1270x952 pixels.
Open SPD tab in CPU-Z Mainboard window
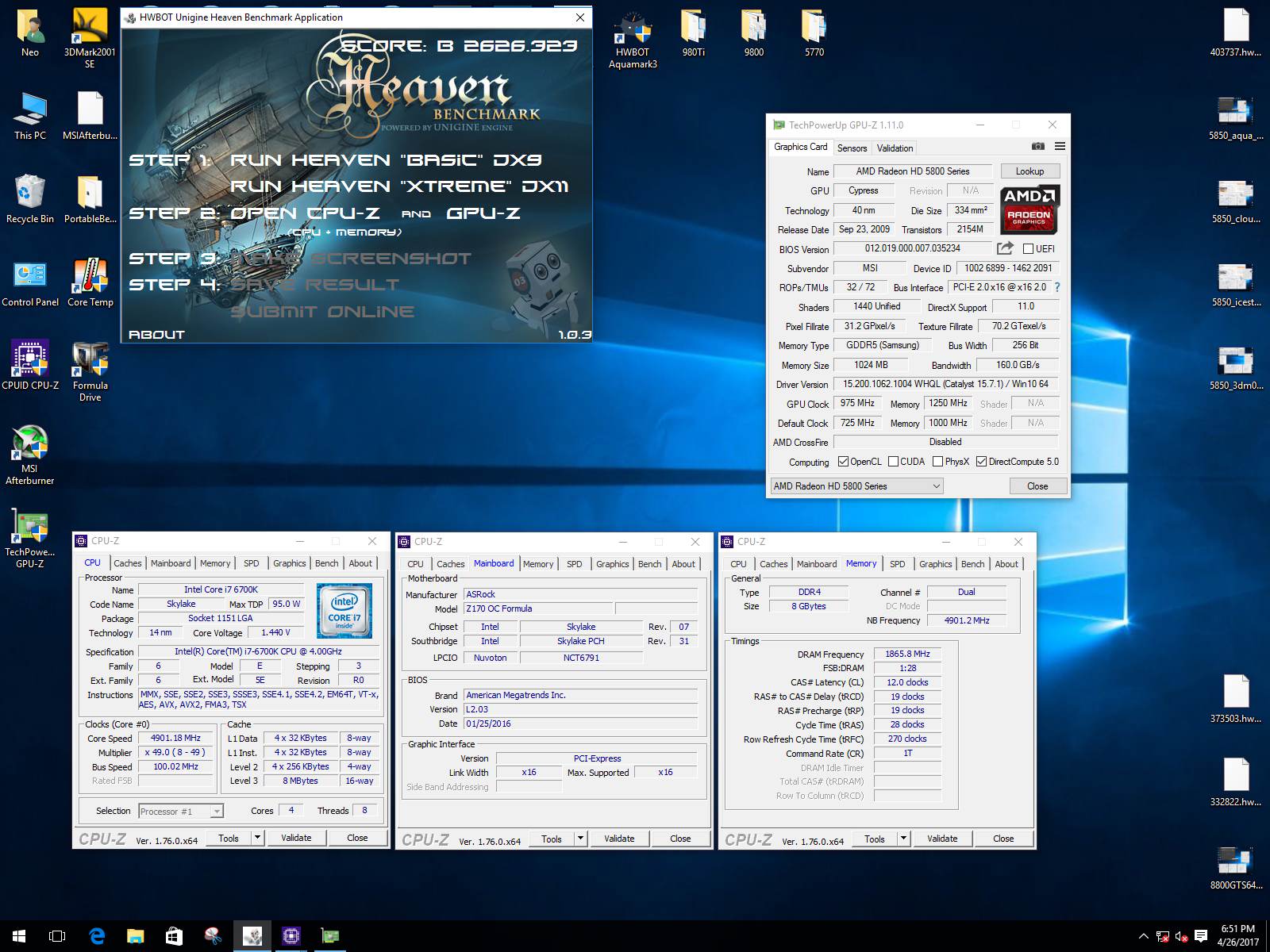pos(575,564)
